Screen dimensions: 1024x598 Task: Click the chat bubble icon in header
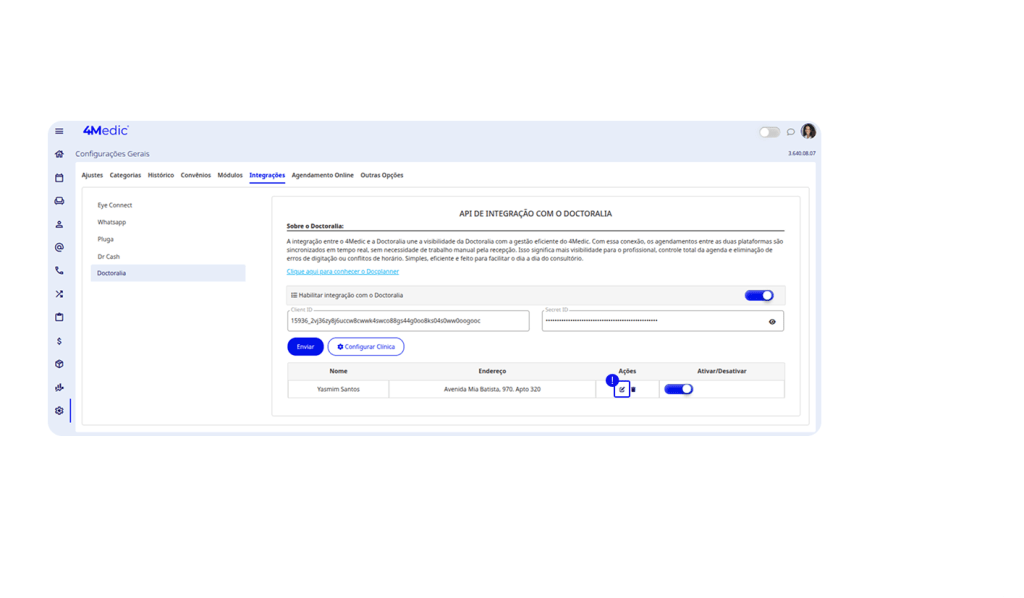[790, 132]
